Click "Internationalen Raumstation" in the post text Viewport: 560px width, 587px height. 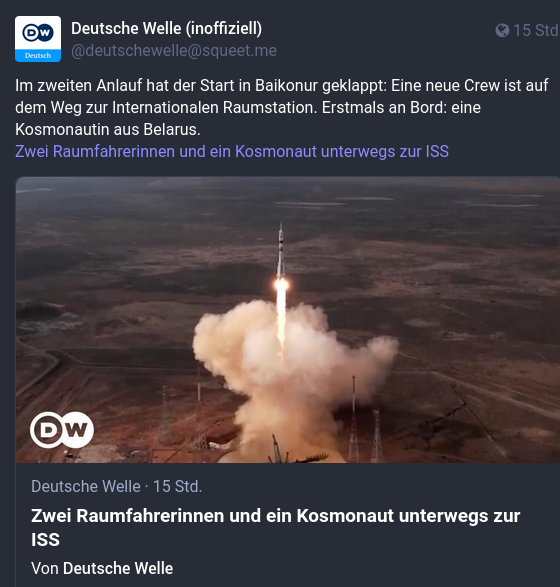click(214, 108)
